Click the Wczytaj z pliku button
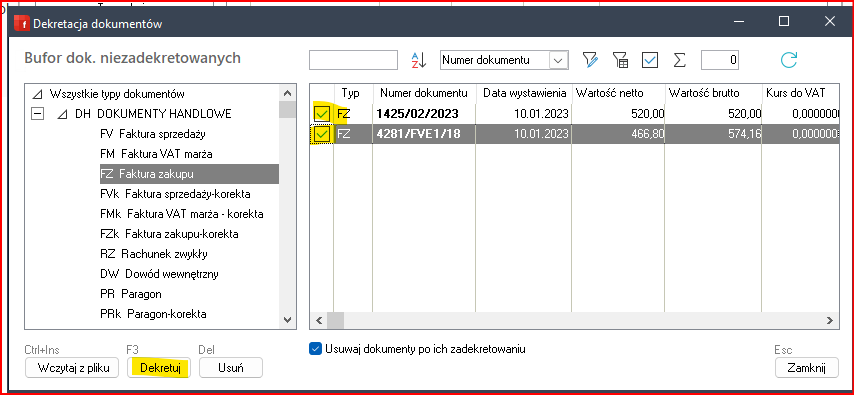Screen dimensions: 854x395 pyautogui.click(x=71, y=367)
